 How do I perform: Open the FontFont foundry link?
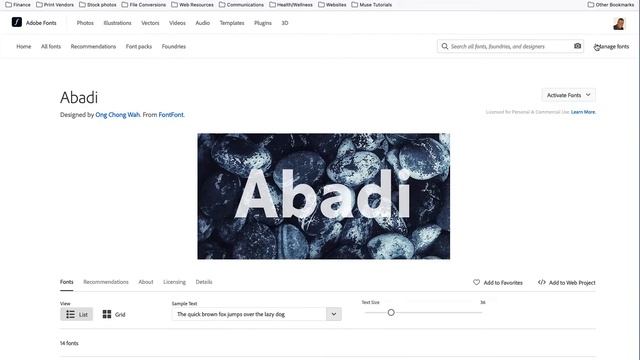click(171, 115)
